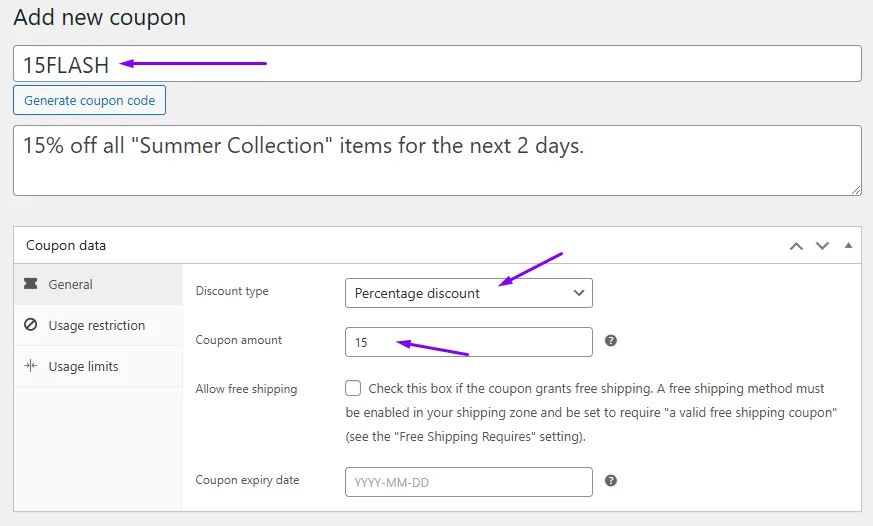Screen dimensions: 873x526
Task: Click the Discount type label
Action: (232, 291)
